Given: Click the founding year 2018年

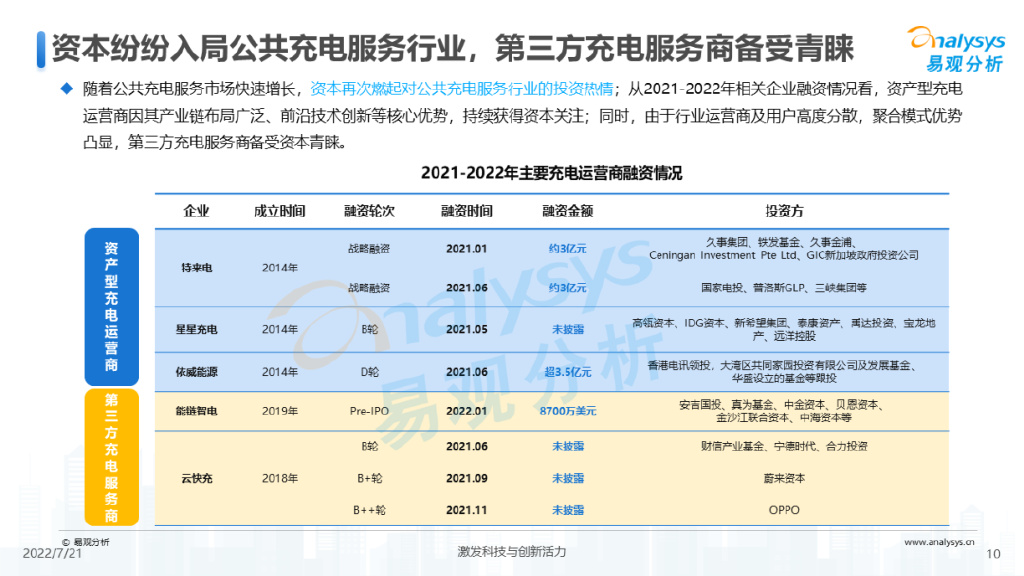Looking at the screenshot, I should click(x=280, y=478).
